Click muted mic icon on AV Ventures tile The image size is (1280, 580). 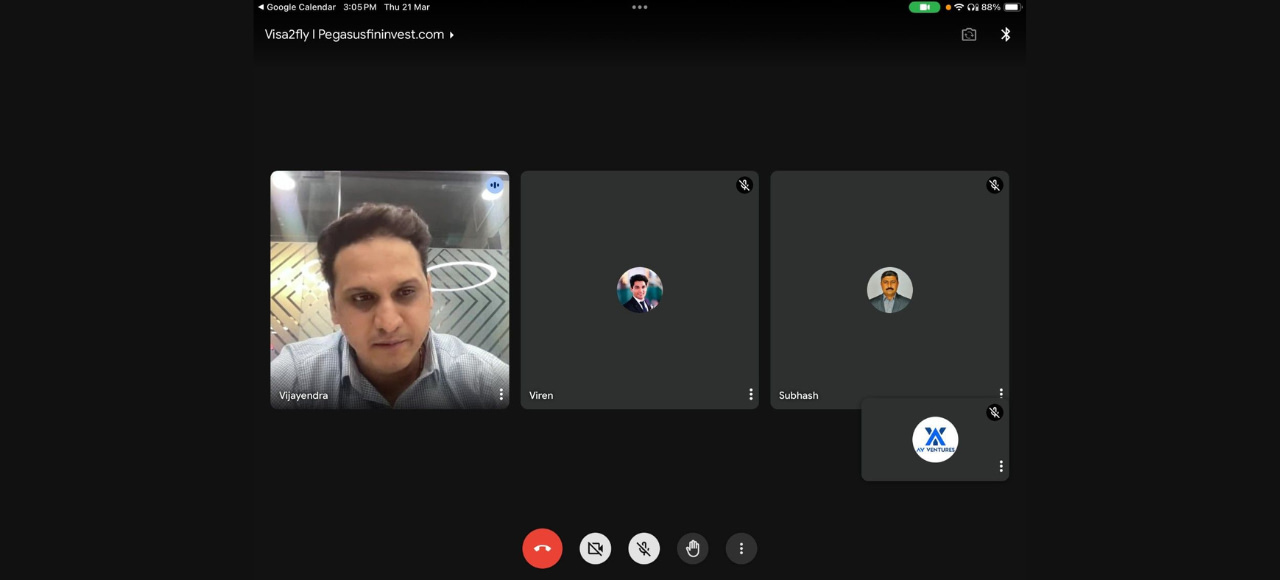[x=994, y=412]
